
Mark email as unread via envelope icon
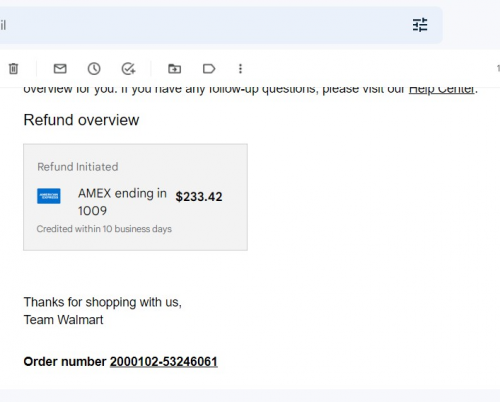click(60, 69)
